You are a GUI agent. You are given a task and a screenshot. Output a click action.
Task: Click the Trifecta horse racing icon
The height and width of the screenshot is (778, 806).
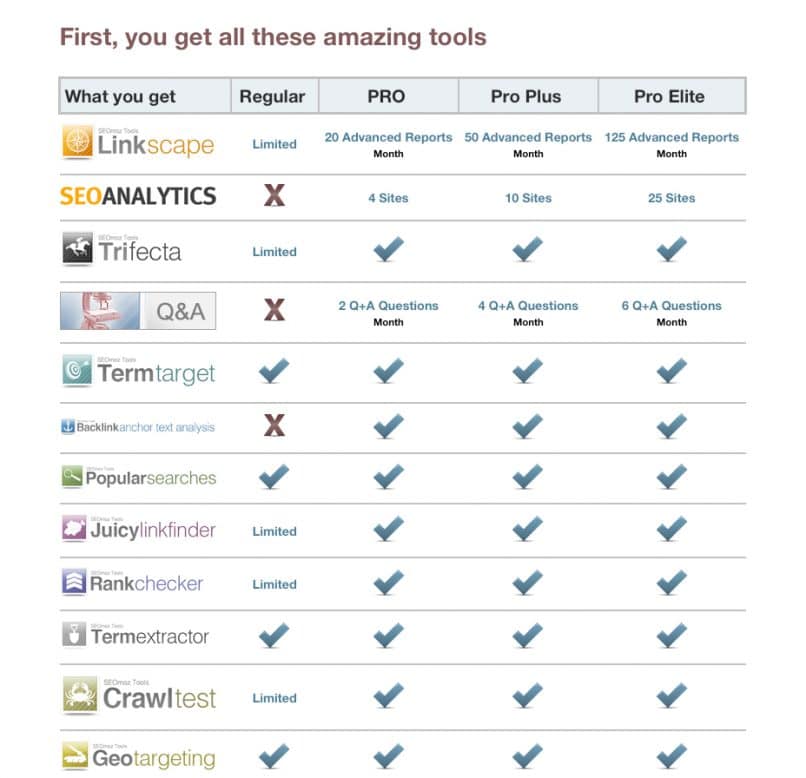78,248
